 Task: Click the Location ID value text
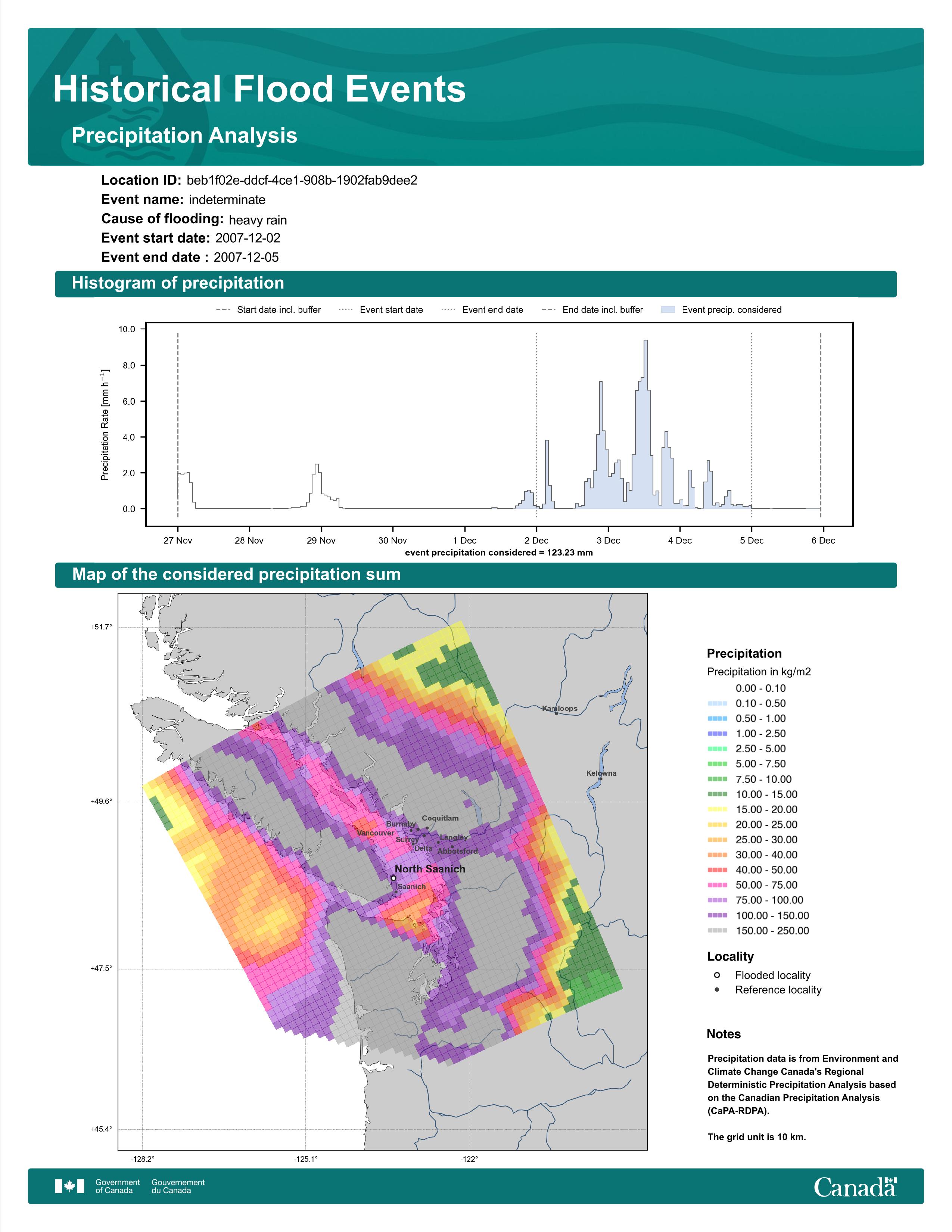[302, 181]
